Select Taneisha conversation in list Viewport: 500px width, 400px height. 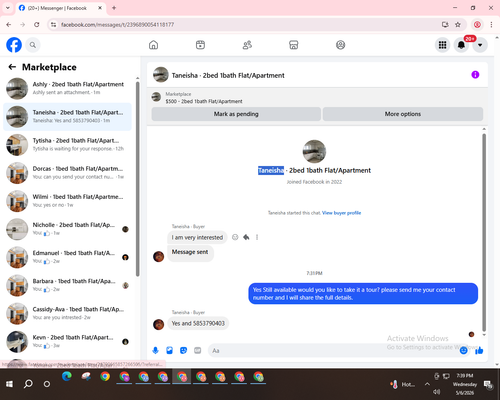point(67,117)
